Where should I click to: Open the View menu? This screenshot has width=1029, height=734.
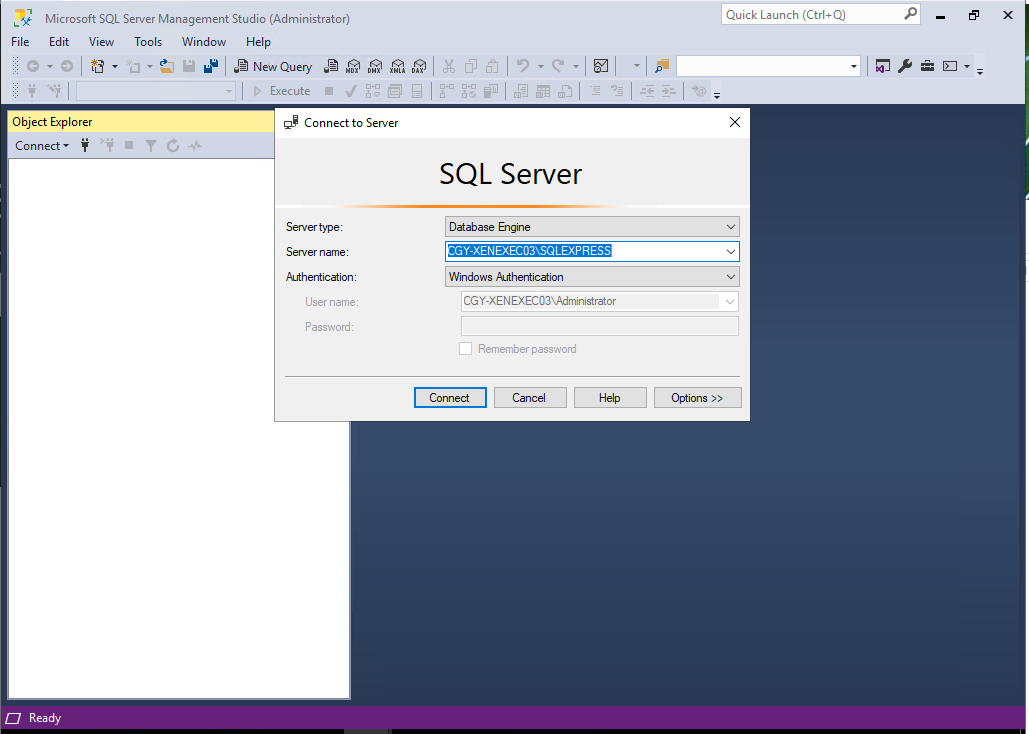tap(101, 42)
